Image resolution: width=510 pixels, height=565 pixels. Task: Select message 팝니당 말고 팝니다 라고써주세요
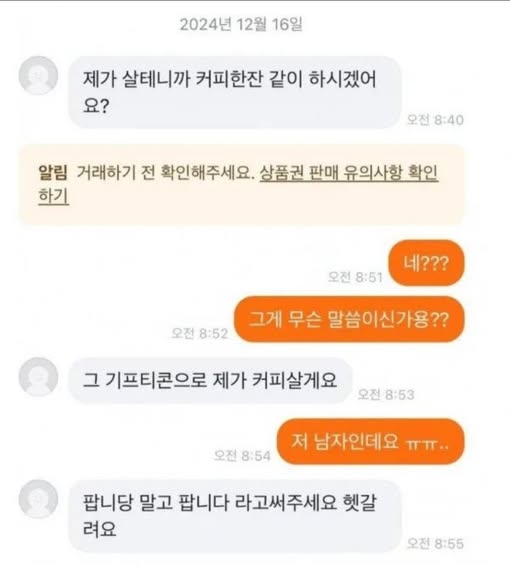click(235, 516)
